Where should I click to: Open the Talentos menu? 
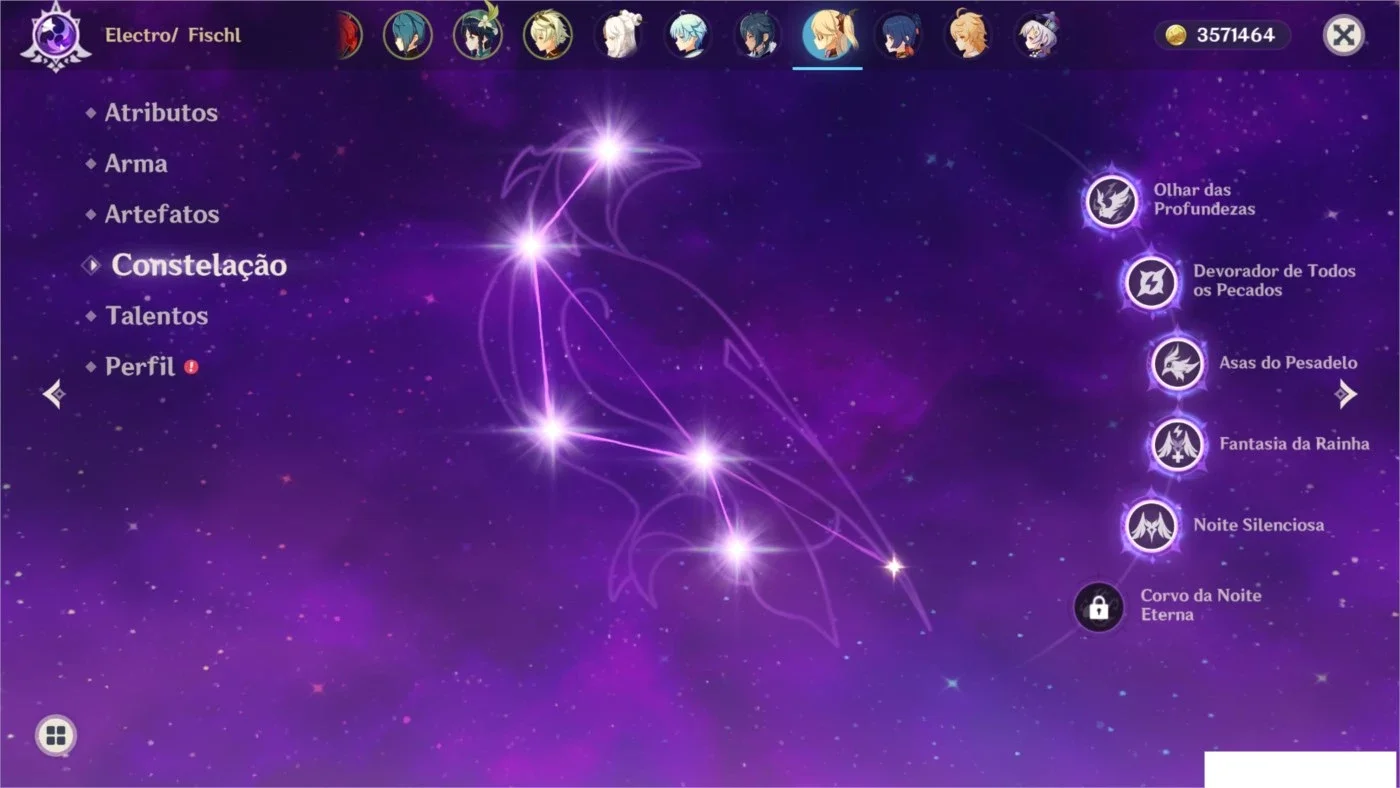point(157,316)
